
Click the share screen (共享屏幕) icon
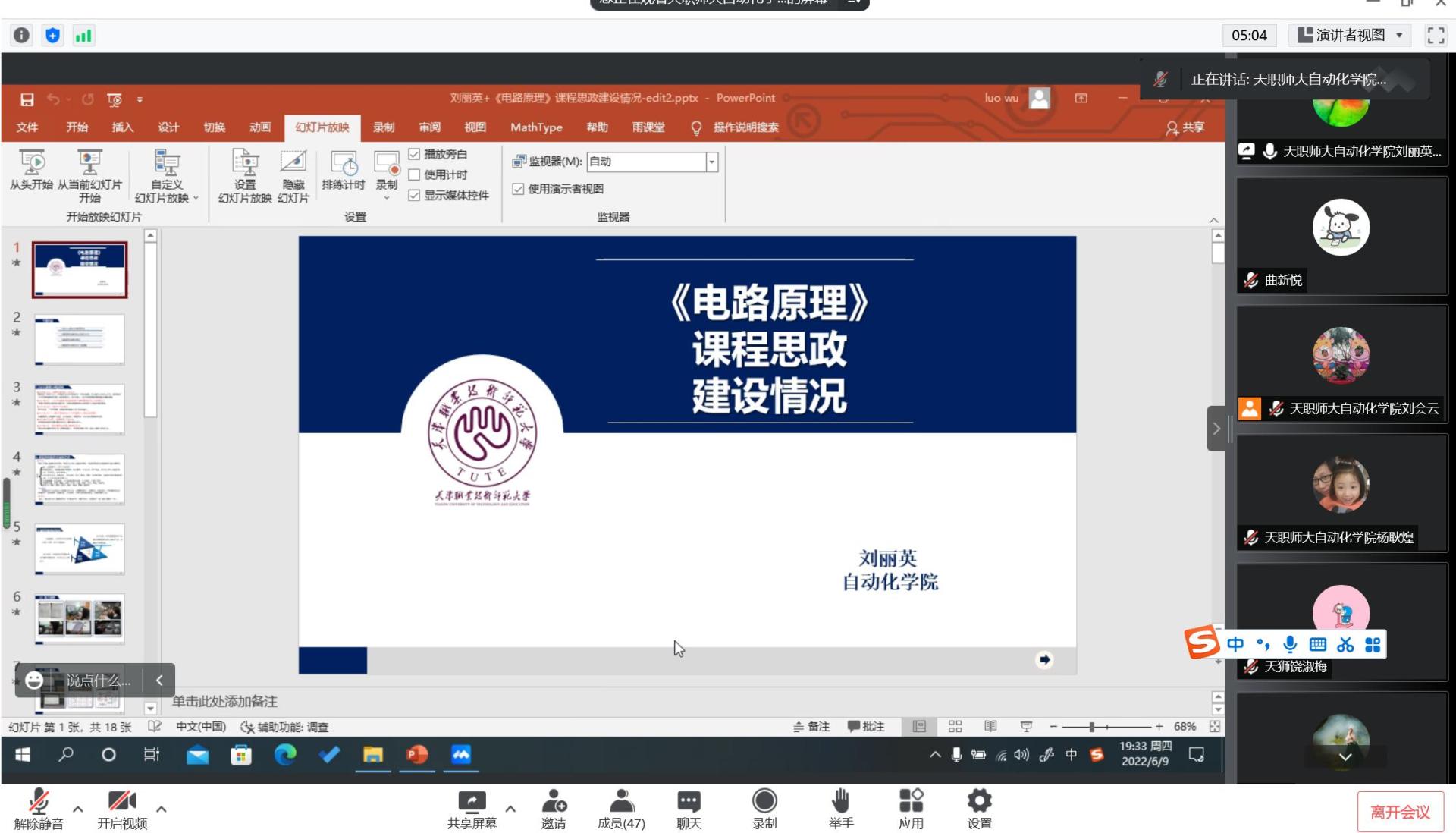[x=472, y=801]
